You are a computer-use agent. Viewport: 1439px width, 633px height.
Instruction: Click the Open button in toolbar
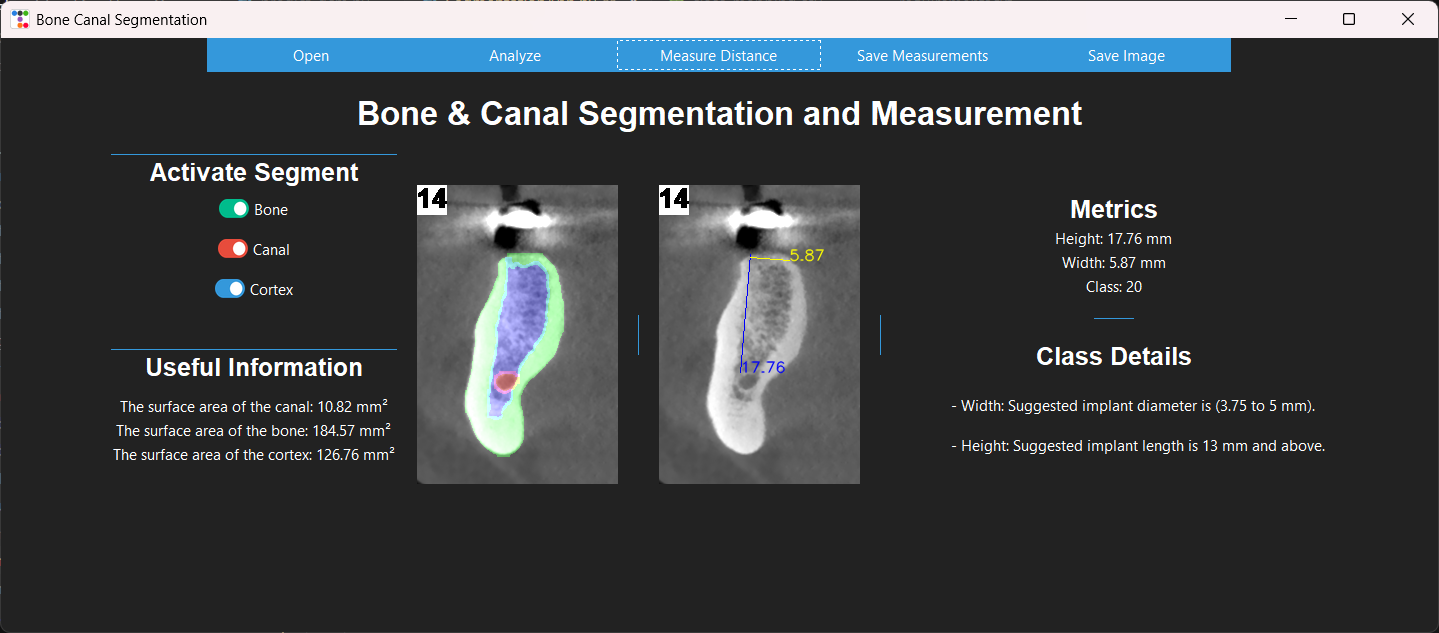pyautogui.click(x=310, y=56)
